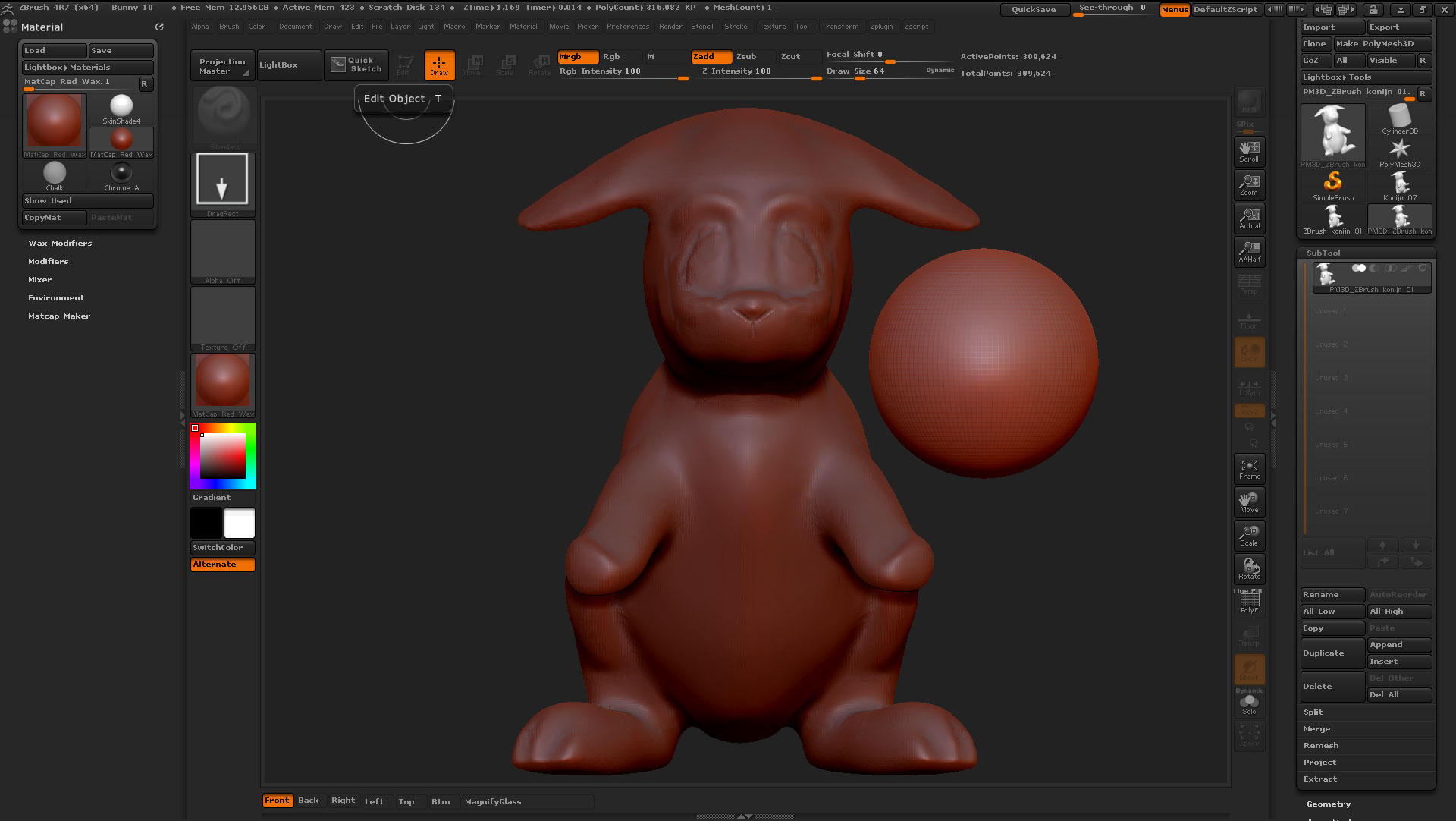Click the Scroll canvas icon
Viewport: 1456px width, 821px height.
pos(1249,152)
